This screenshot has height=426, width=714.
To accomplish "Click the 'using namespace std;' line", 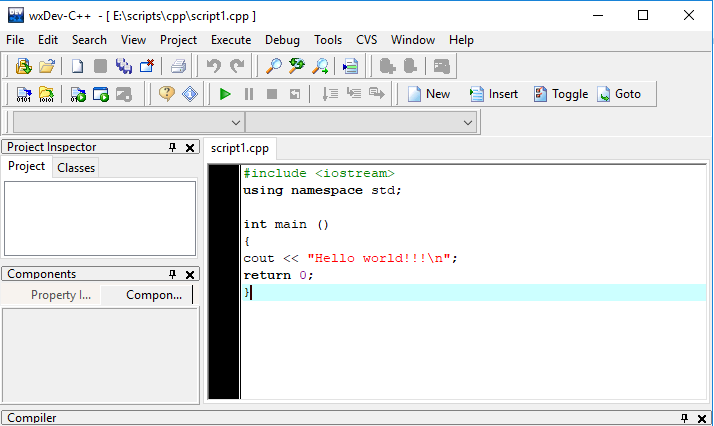I will click(x=322, y=190).
